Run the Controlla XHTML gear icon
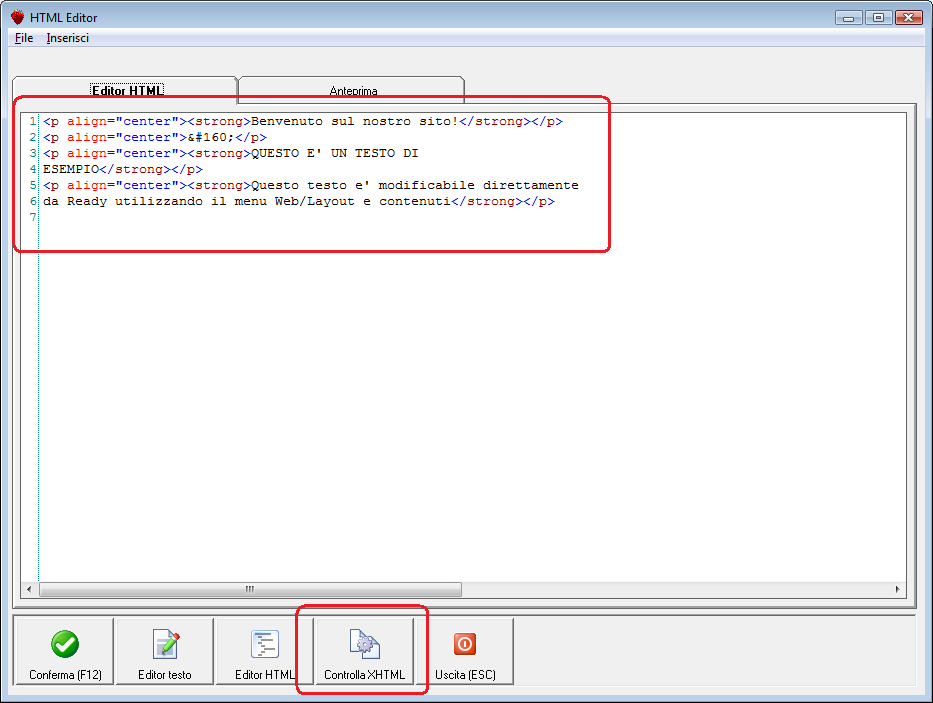Viewport: 933px width, 703px height. pos(364,644)
